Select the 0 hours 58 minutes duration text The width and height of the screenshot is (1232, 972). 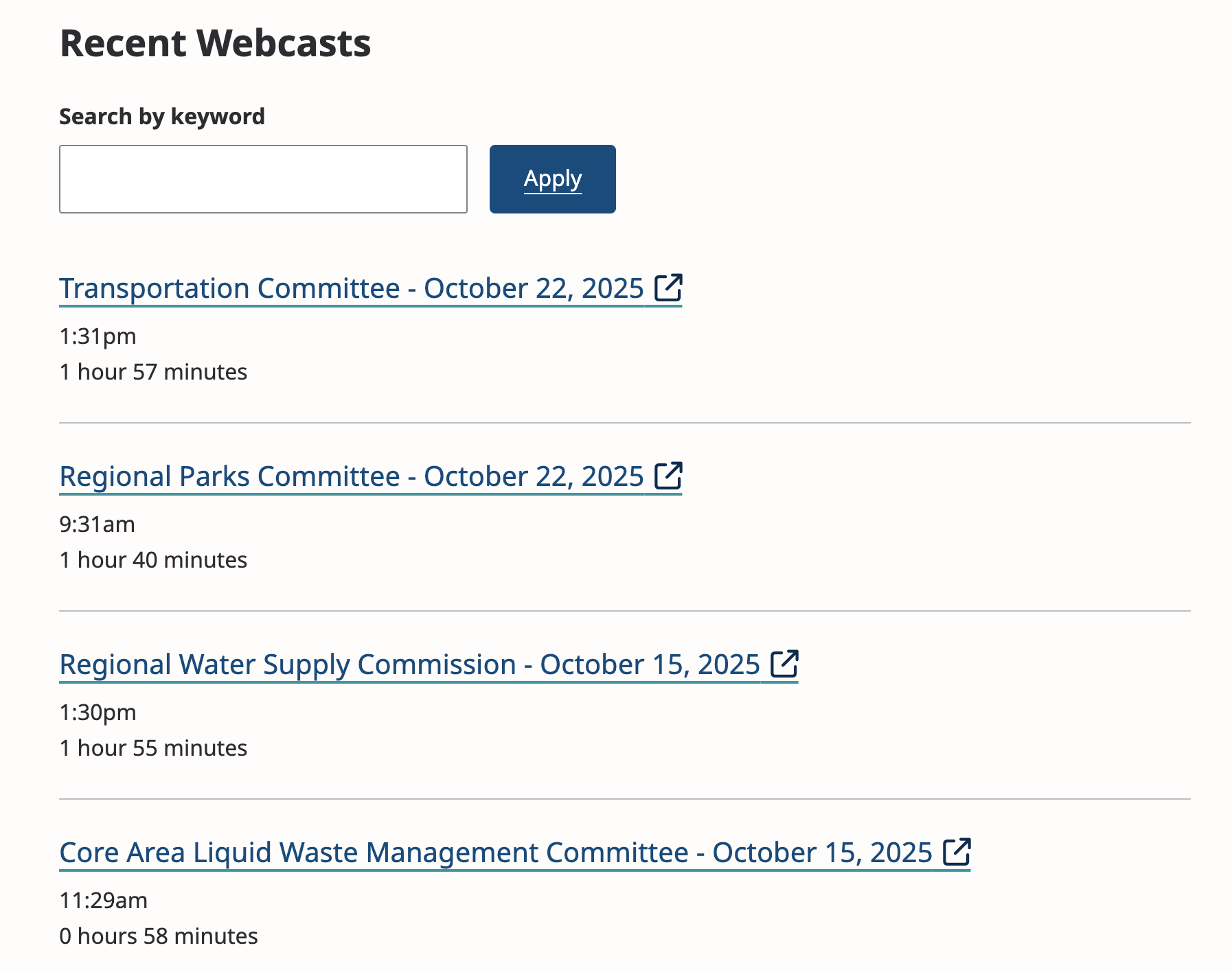159,935
